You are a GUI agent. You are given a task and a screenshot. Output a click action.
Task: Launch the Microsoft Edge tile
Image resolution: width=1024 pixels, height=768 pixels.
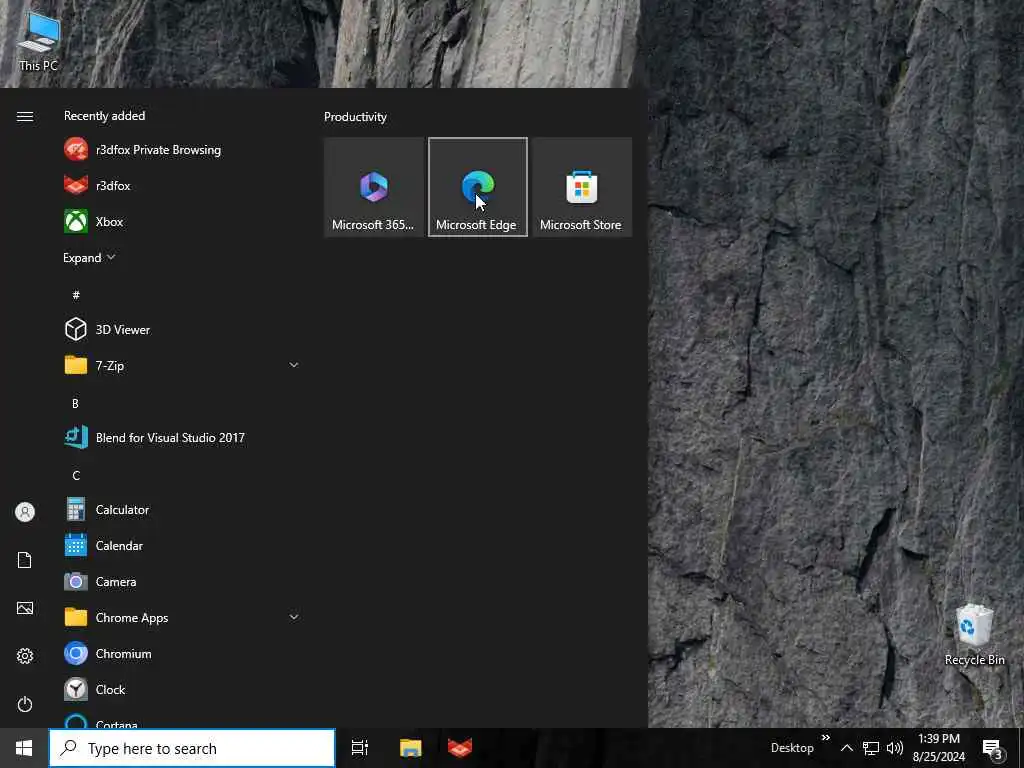(x=478, y=187)
